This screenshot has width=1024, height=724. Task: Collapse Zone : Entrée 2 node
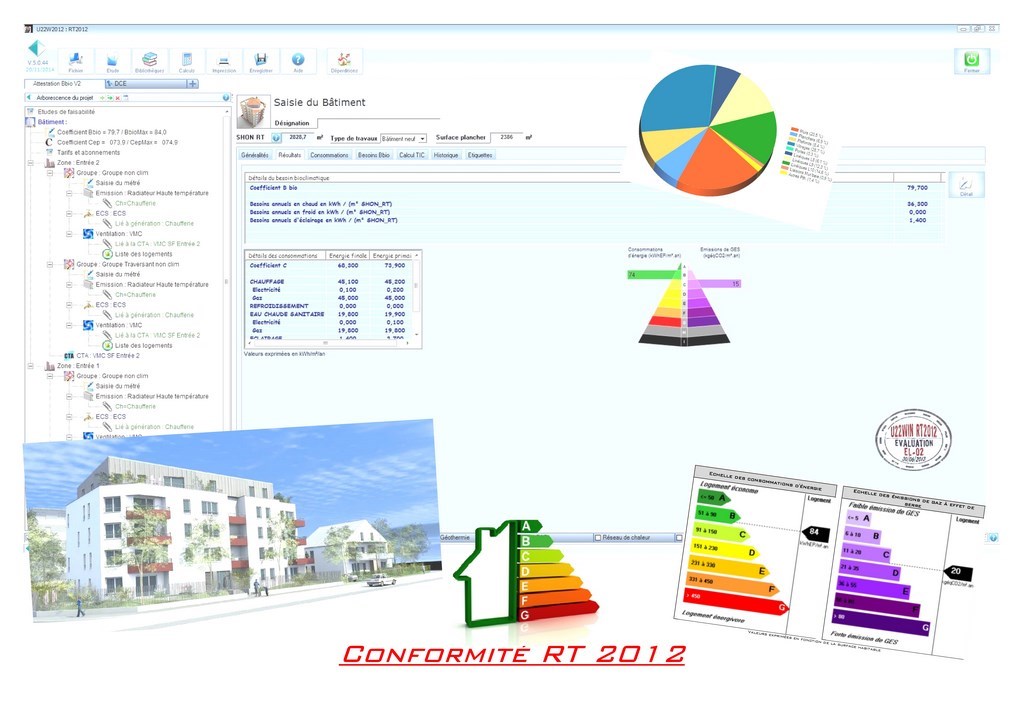[x=30, y=163]
